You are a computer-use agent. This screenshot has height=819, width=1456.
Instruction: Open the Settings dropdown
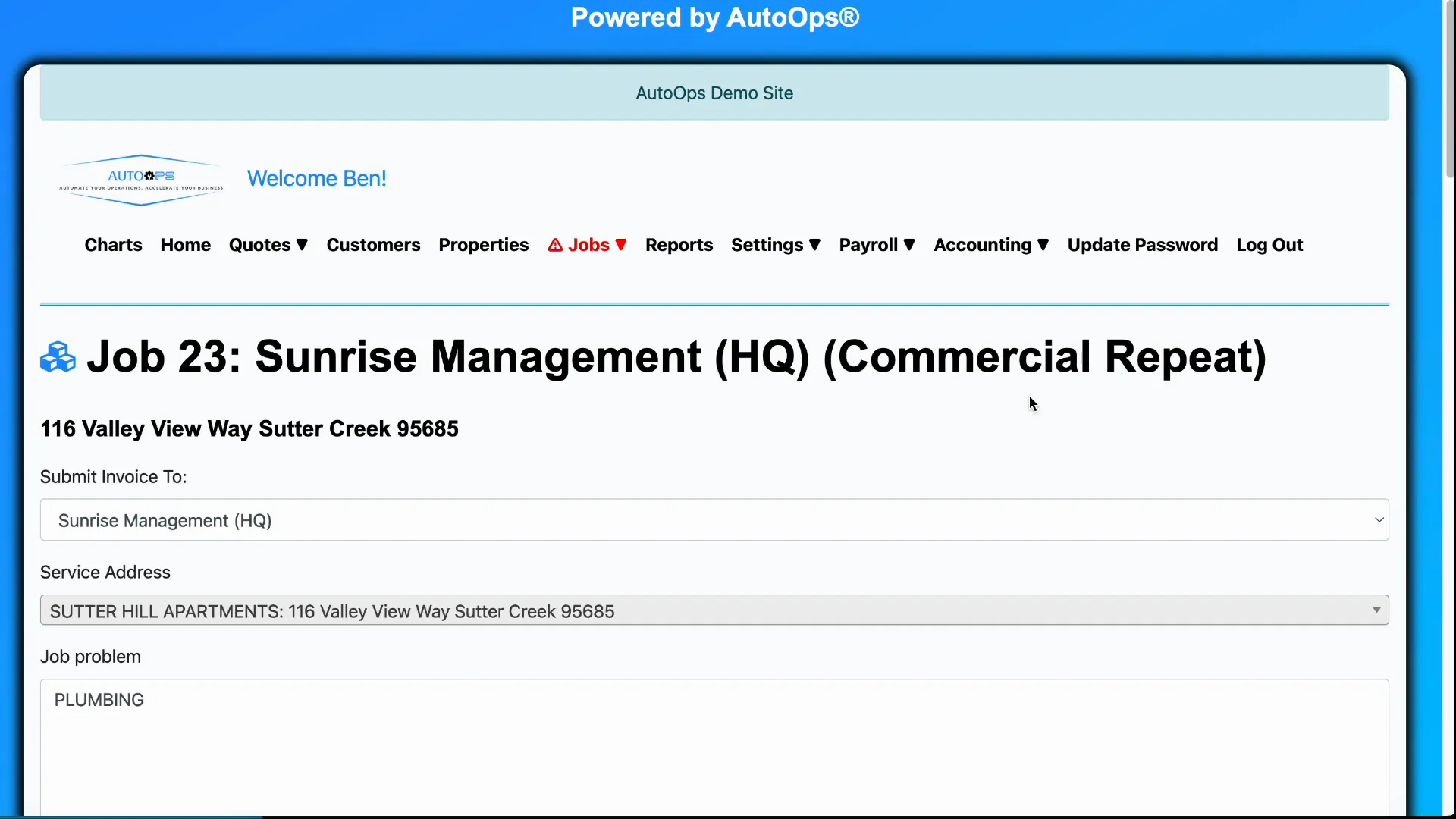pos(776,244)
